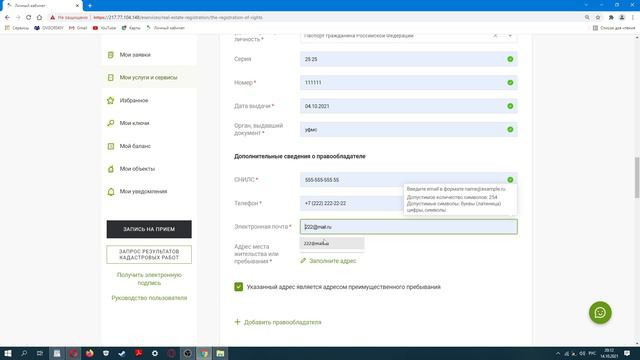Open taskbar search
640x360 pixels.
point(24,353)
